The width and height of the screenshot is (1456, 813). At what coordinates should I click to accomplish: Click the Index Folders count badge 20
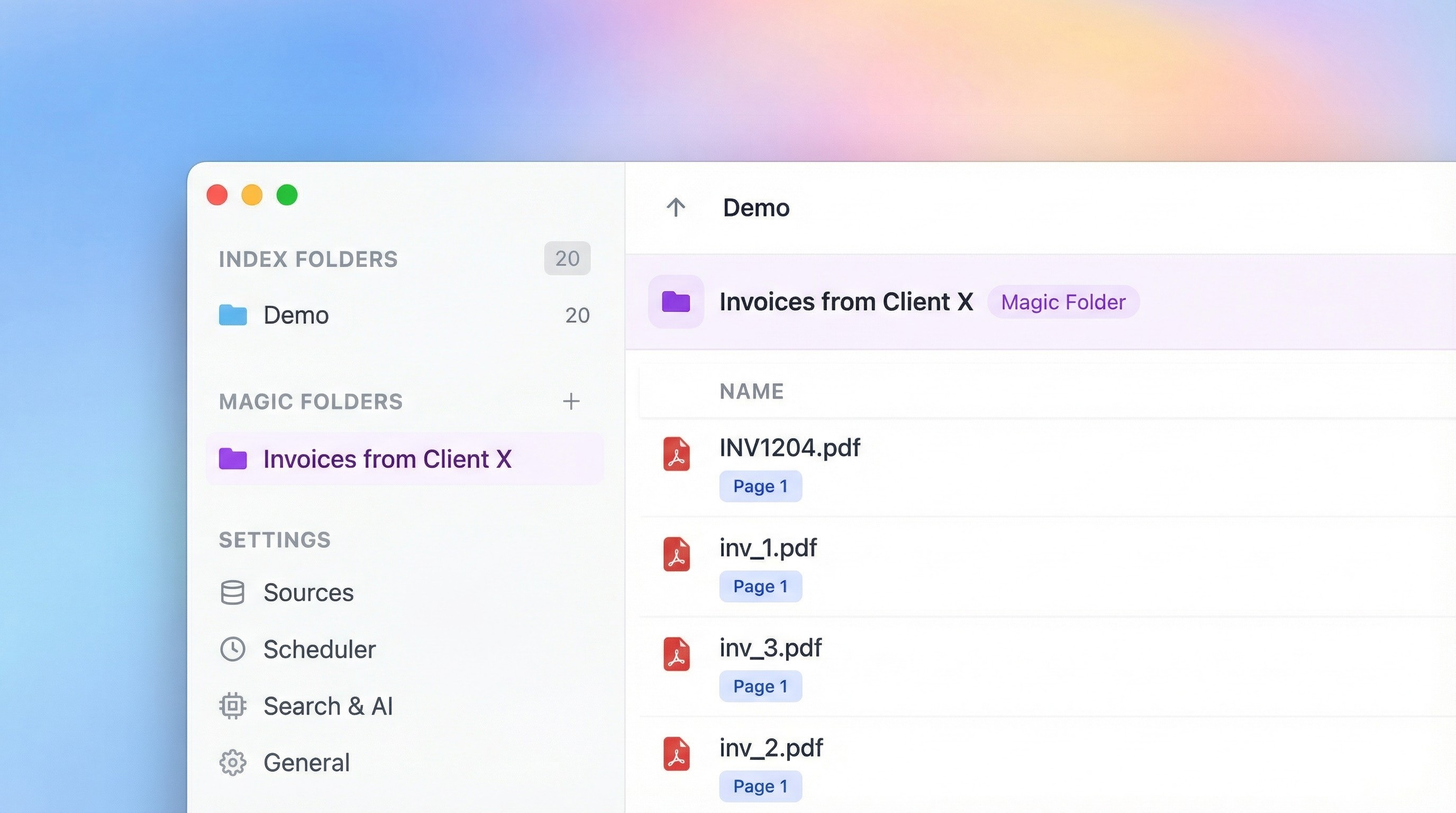tap(567, 258)
